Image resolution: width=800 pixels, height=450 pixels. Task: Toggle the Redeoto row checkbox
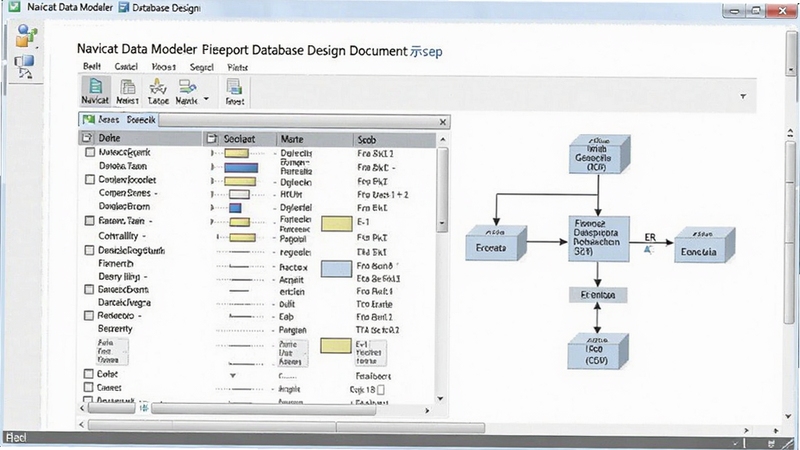pyautogui.click(x=89, y=315)
